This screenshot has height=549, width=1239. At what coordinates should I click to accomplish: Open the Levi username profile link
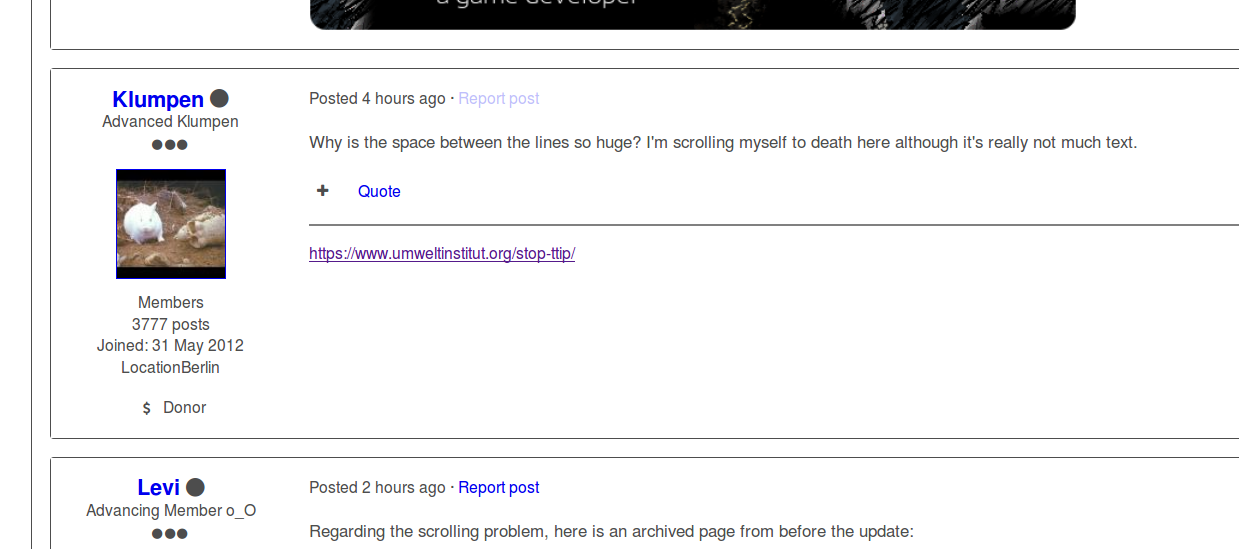[158, 488]
